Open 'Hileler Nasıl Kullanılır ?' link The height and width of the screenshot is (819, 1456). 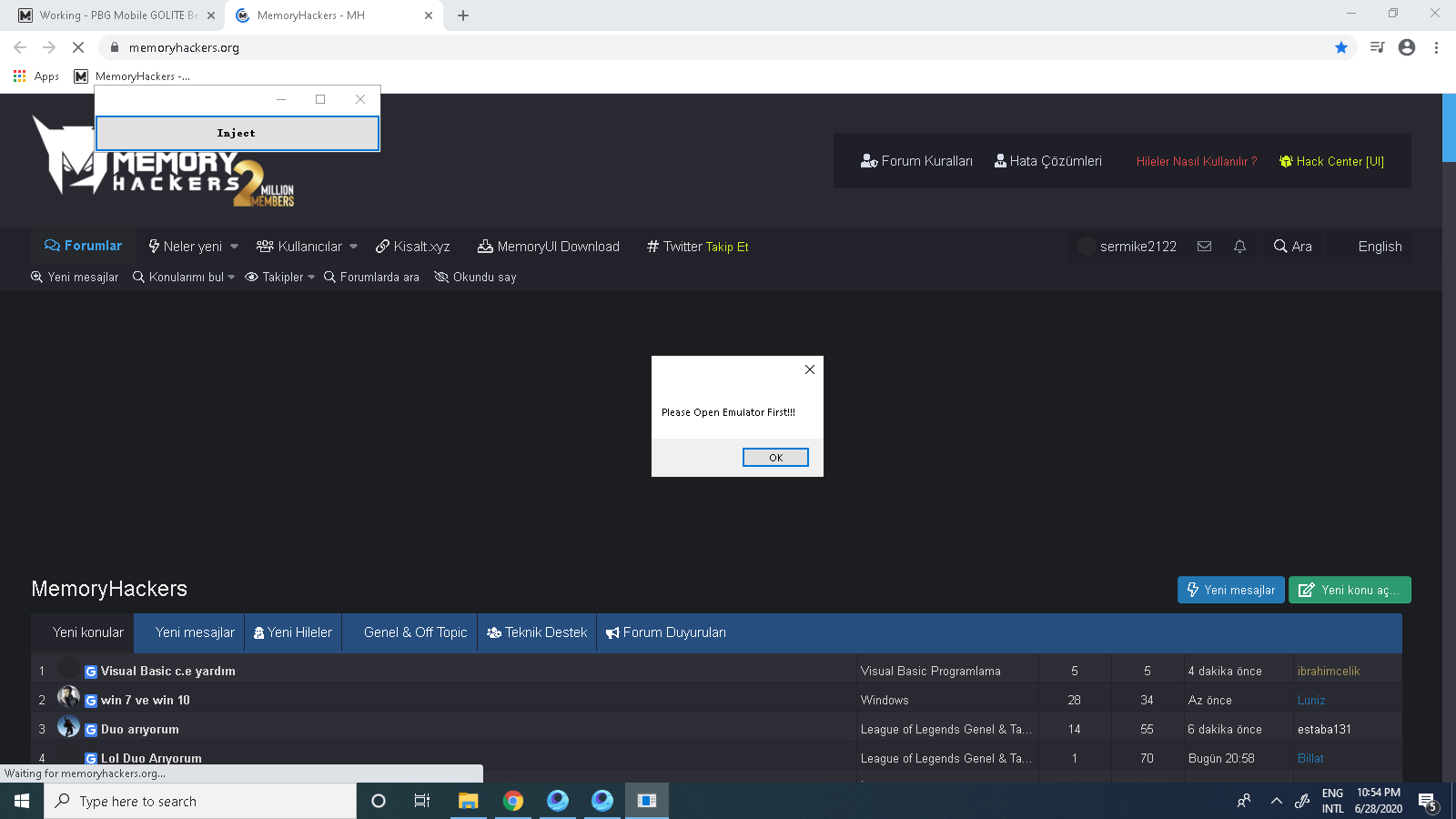[1197, 161]
